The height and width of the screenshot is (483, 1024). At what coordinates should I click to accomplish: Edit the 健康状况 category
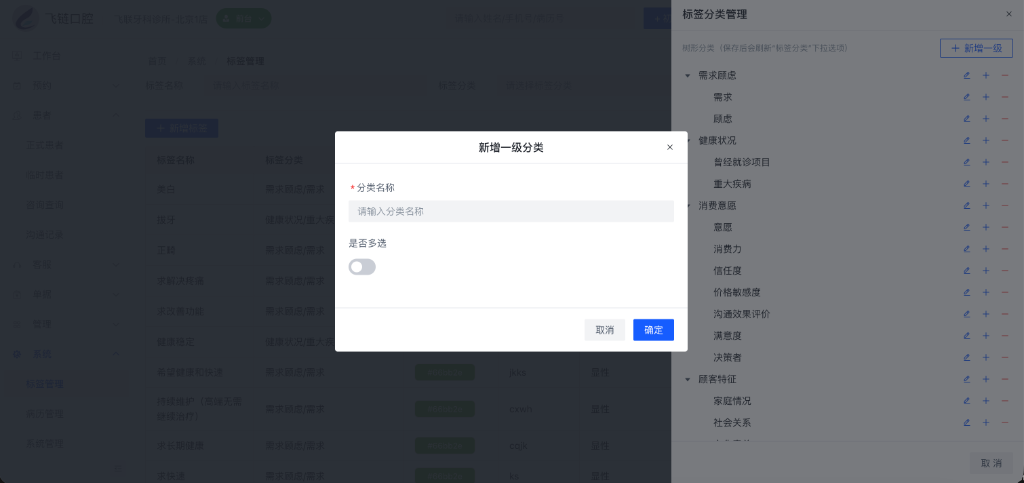click(967, 140)
